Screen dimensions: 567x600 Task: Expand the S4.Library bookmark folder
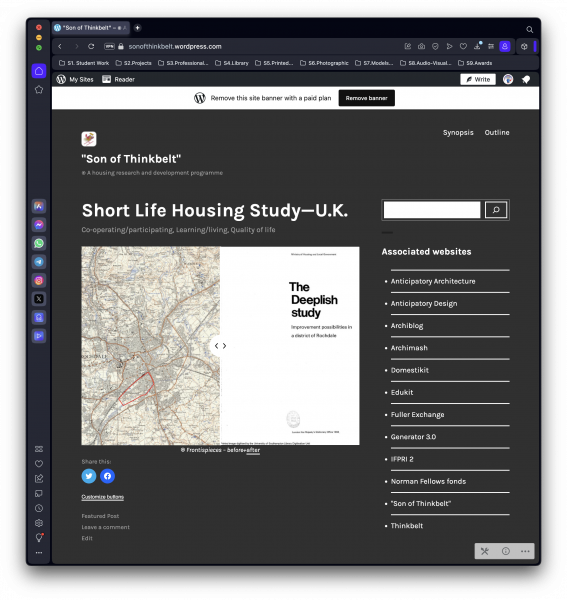[x=232, y=63]
